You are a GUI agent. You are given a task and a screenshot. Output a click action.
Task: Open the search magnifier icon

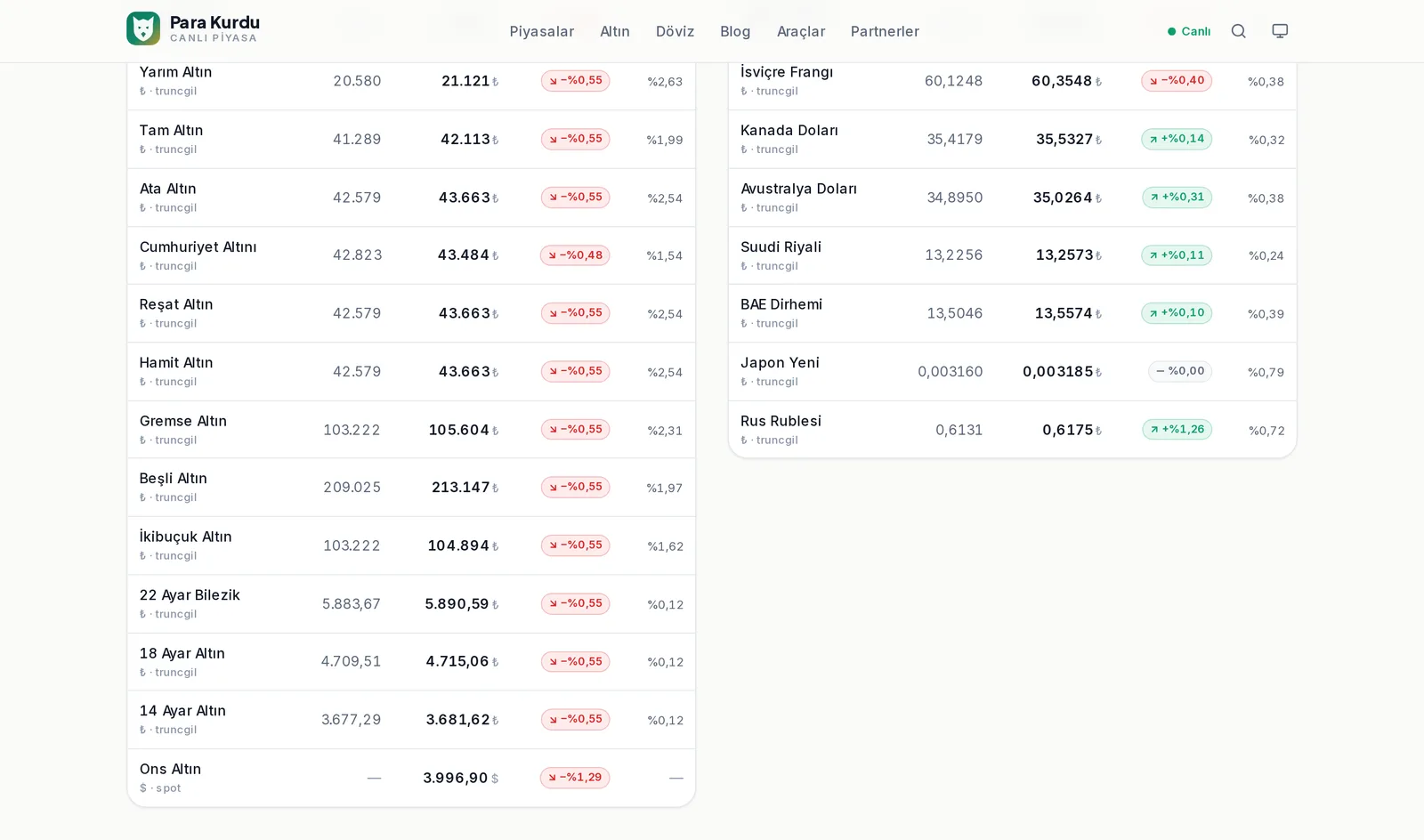(x=1238, y=31)
